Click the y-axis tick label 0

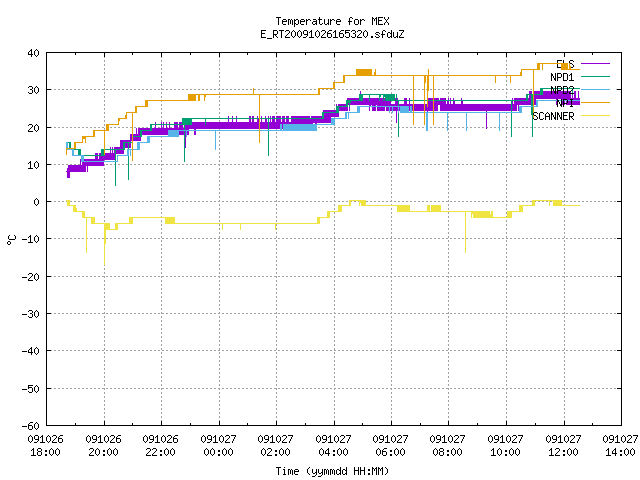37,202
